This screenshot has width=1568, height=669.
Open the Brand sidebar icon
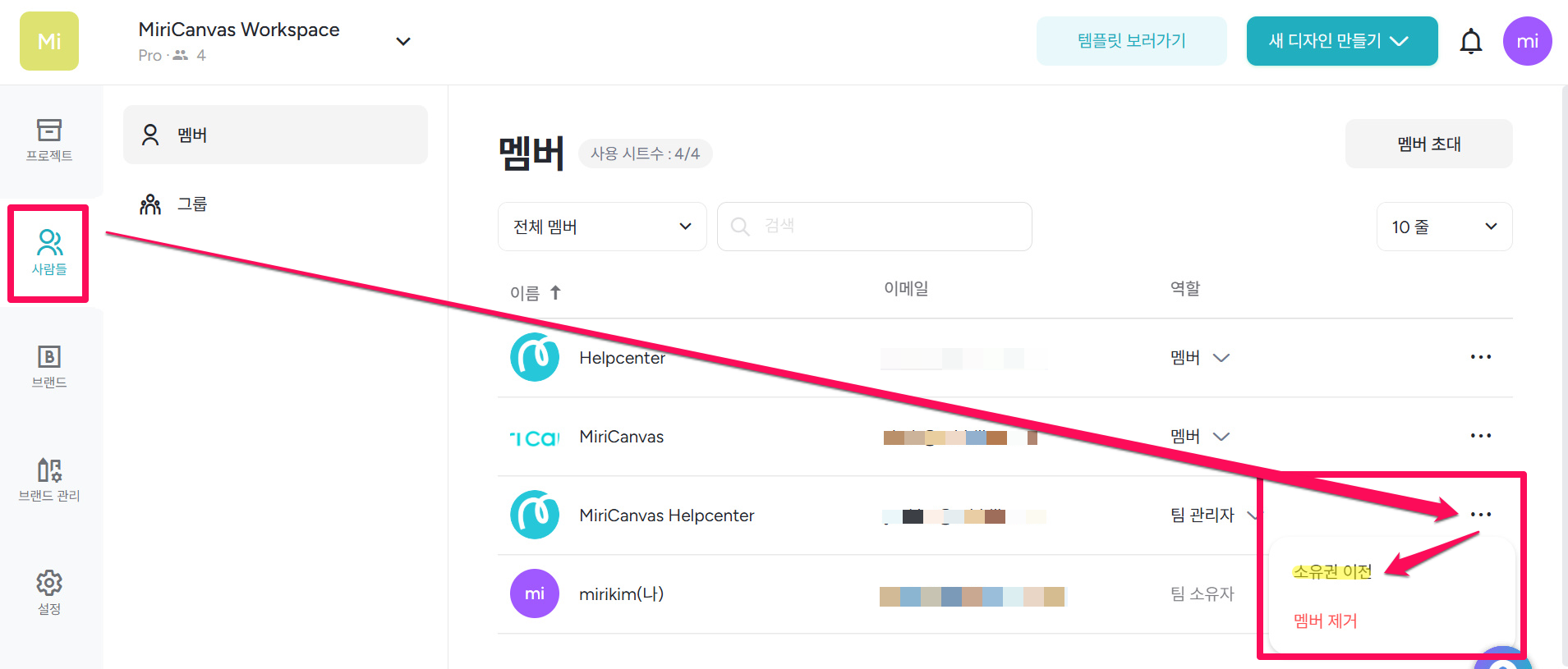point(49,366)
